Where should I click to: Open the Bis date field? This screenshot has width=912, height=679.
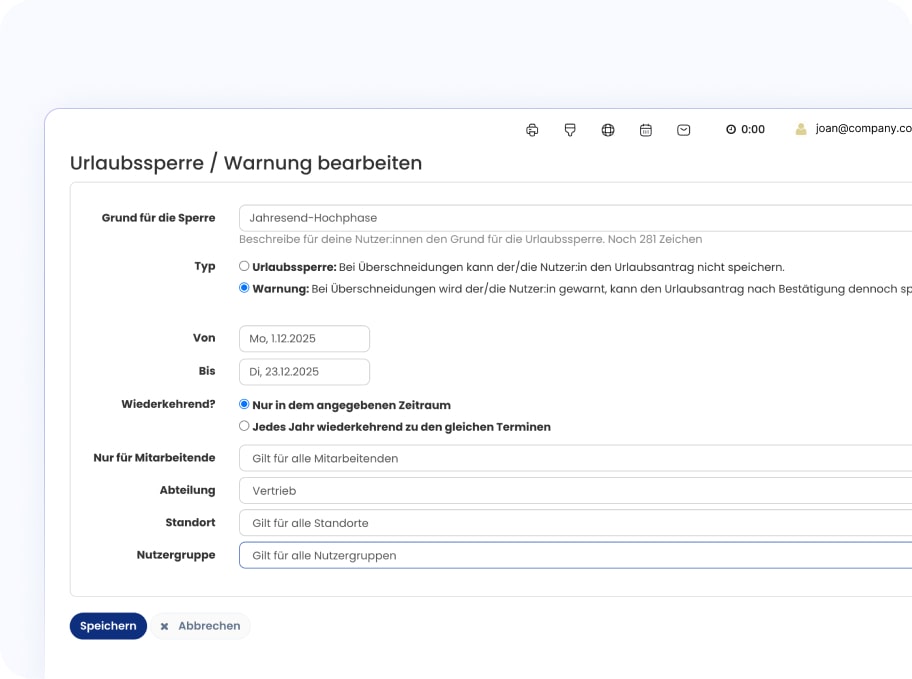(x=304, y=372)
